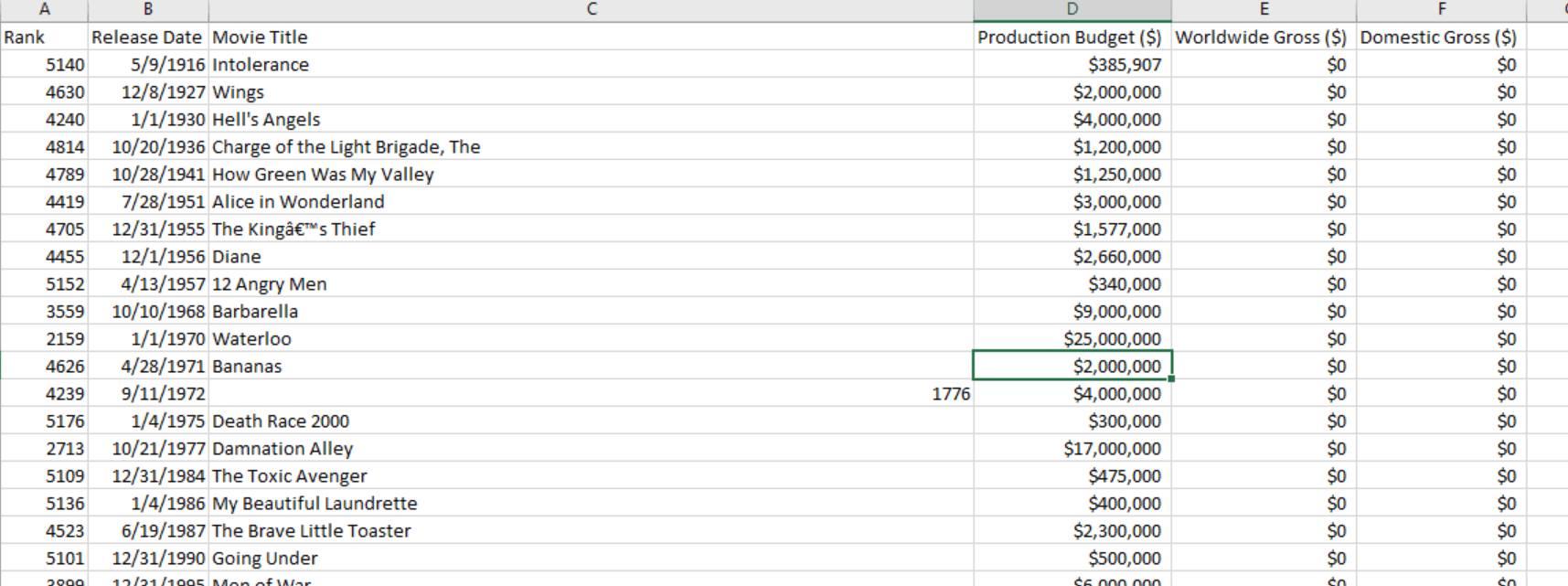Click Domestic Gross cell for Waterloo

pos(1442,338)
